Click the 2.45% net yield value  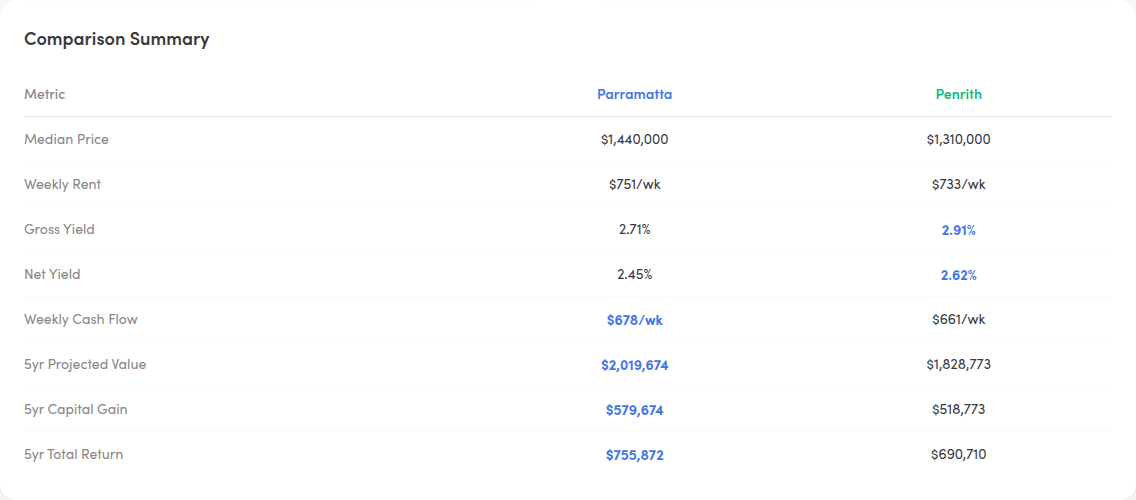635,274
